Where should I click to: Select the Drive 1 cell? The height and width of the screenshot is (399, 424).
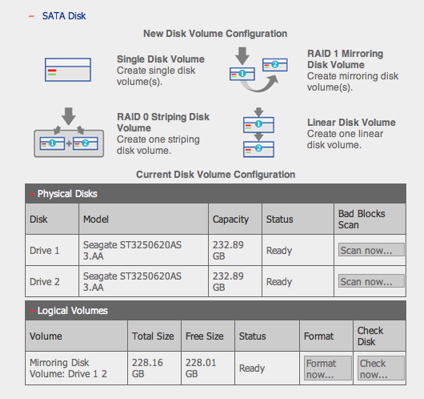(52, 250)
